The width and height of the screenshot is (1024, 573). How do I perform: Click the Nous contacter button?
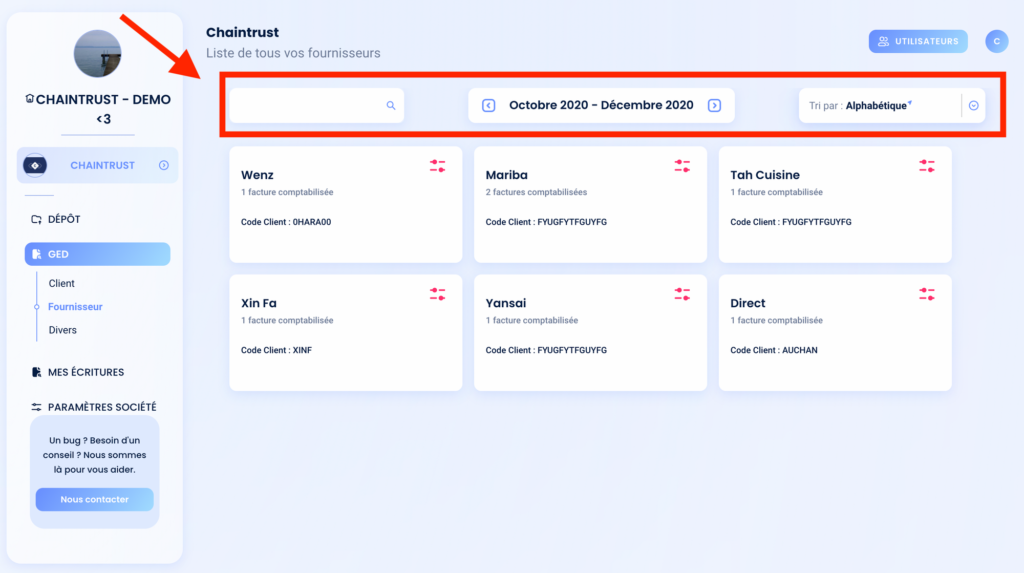point(95,499)
